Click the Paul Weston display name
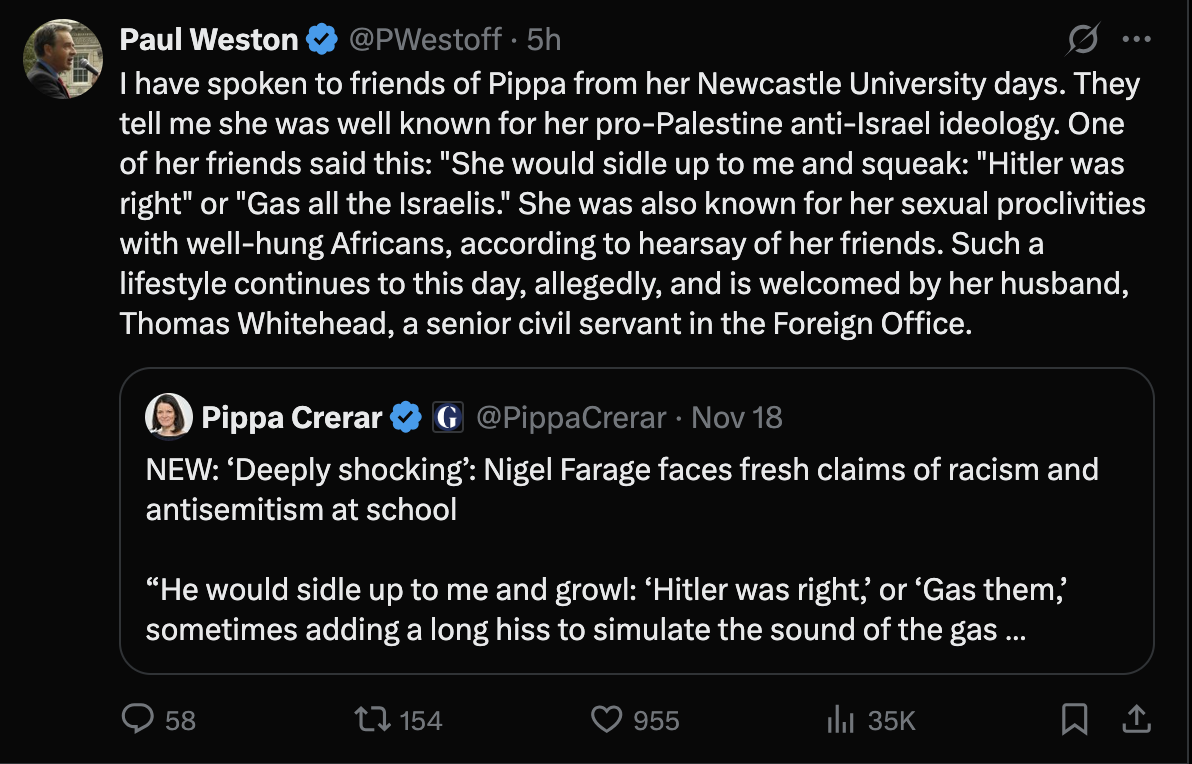Image resolution: width=1192 pixels, height=764 pixels. click(x=208, y=40)
